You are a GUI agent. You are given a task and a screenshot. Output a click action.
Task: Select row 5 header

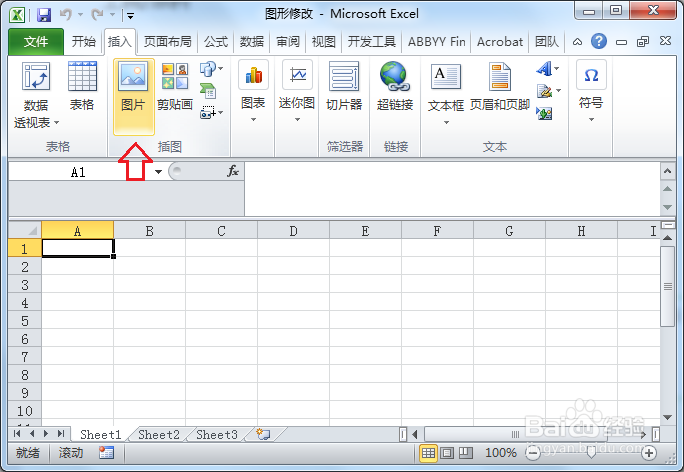pos(25,321)
